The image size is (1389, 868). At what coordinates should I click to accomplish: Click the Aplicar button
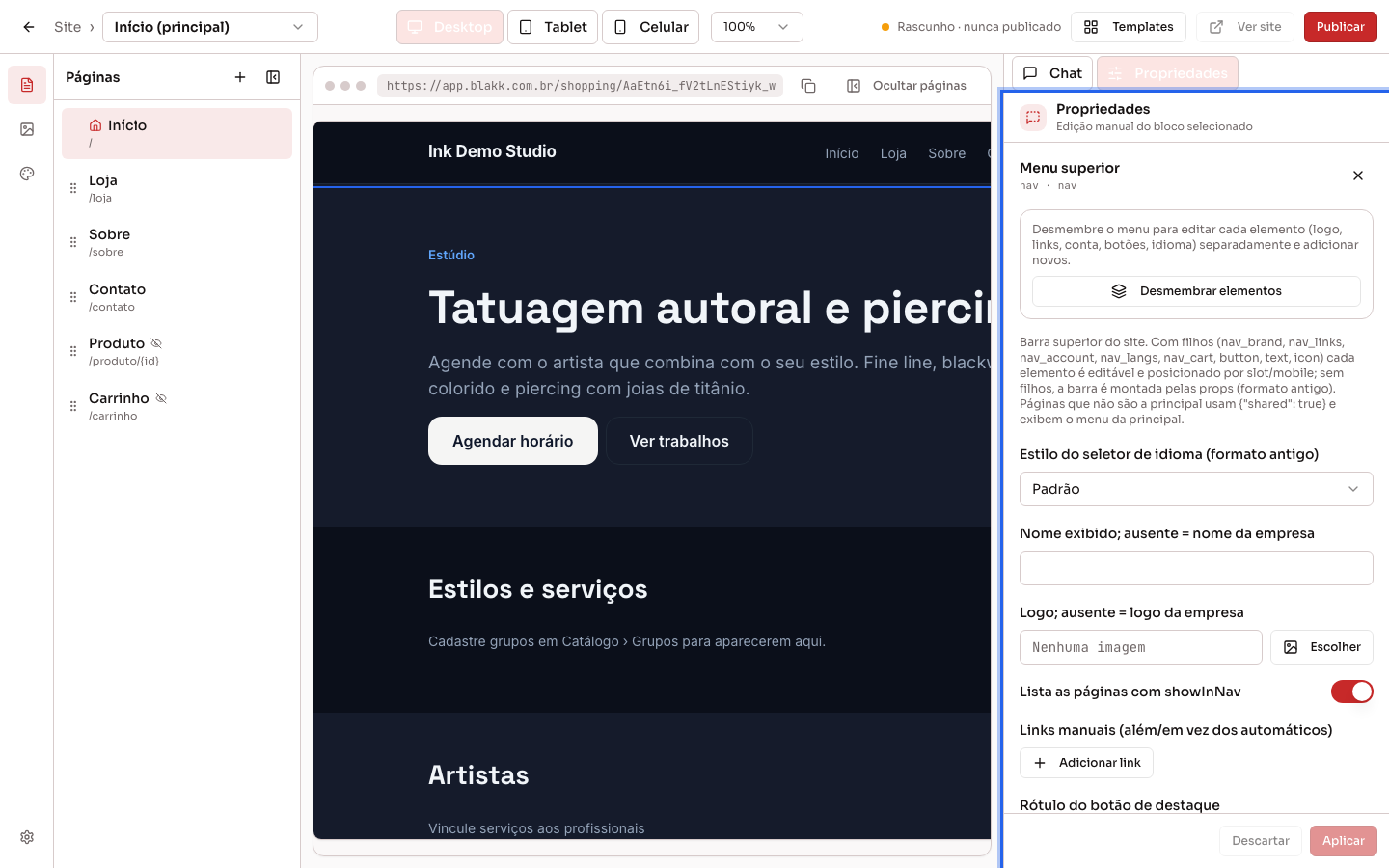[x=1344, y=841]
